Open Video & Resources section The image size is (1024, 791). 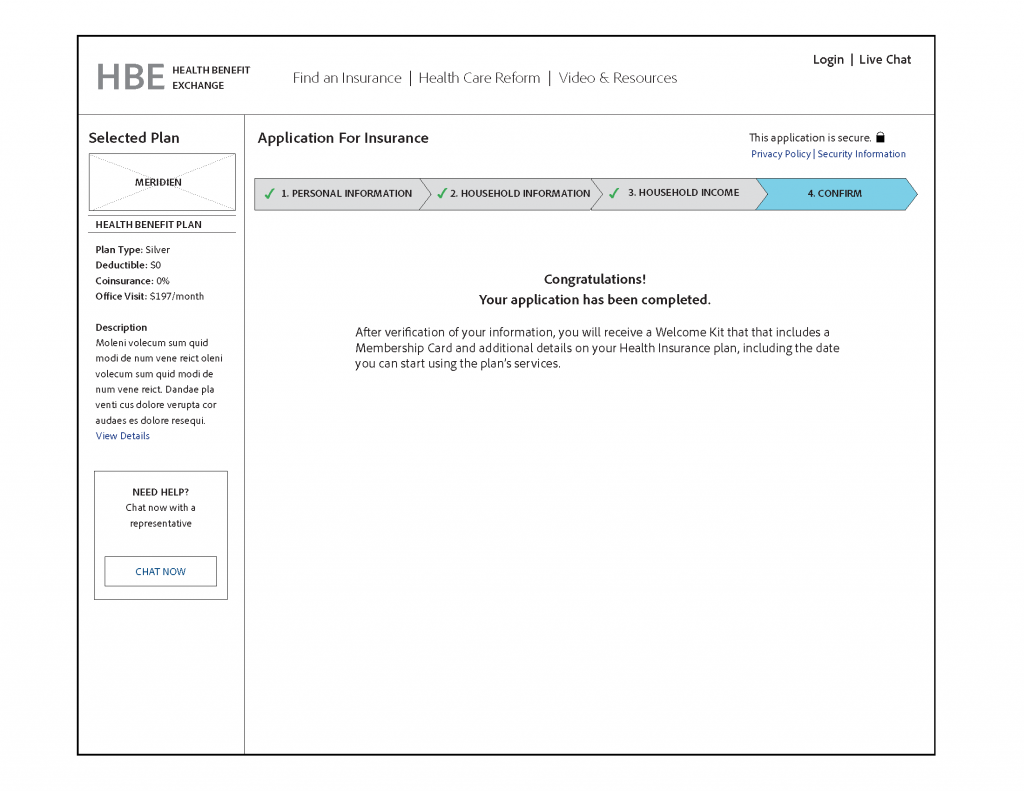point(617,78)
